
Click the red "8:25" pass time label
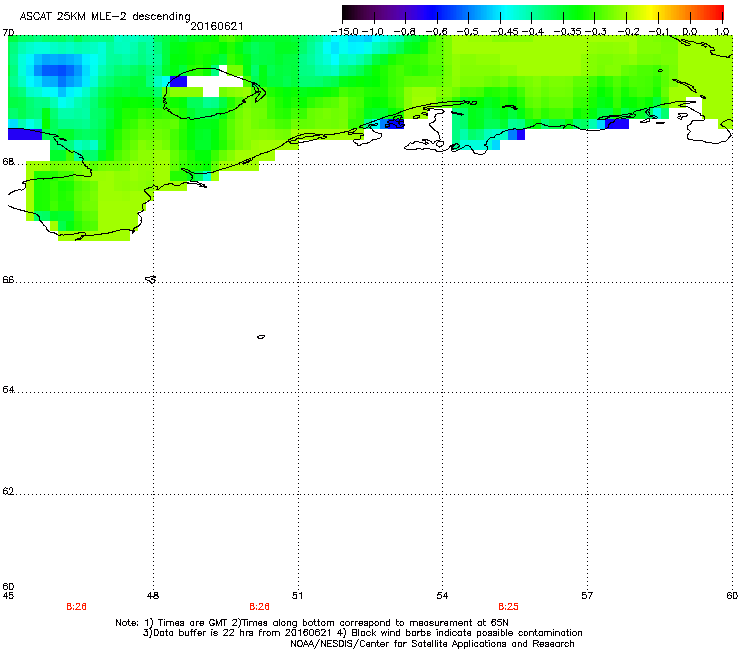tap(508, 607)
